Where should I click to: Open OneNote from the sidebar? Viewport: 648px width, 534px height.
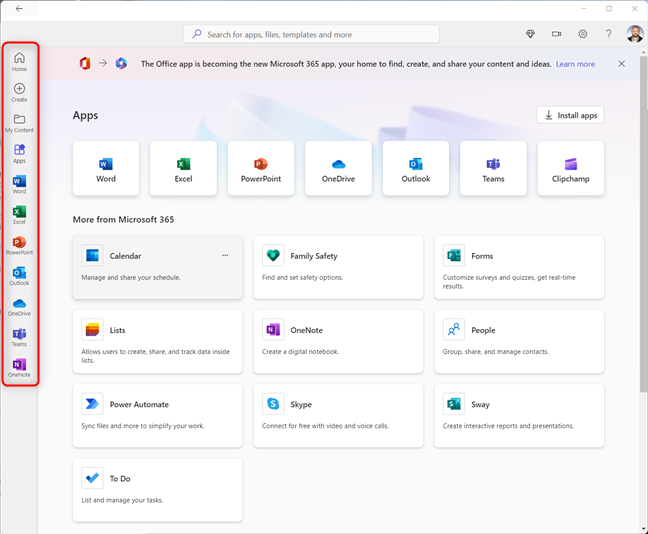pyautogui.click(x=19, y=368)
